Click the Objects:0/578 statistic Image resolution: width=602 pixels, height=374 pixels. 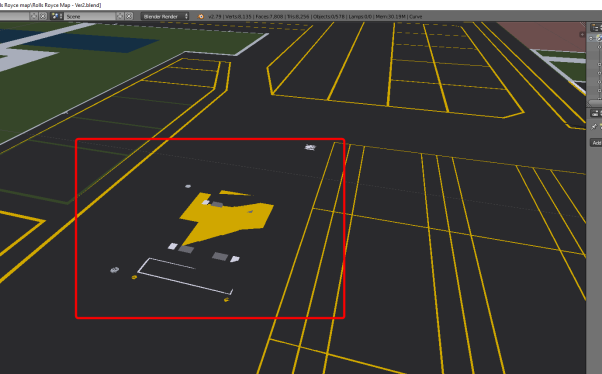pyautogui.click(x=329, y=17)
